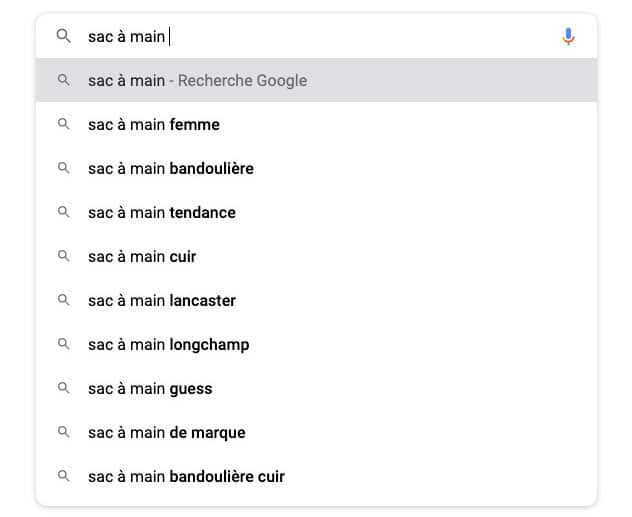Click magnifier icon beside 'sac à main de marque'
The width and height of the screenshot is (632, 517).
[64, 432]
